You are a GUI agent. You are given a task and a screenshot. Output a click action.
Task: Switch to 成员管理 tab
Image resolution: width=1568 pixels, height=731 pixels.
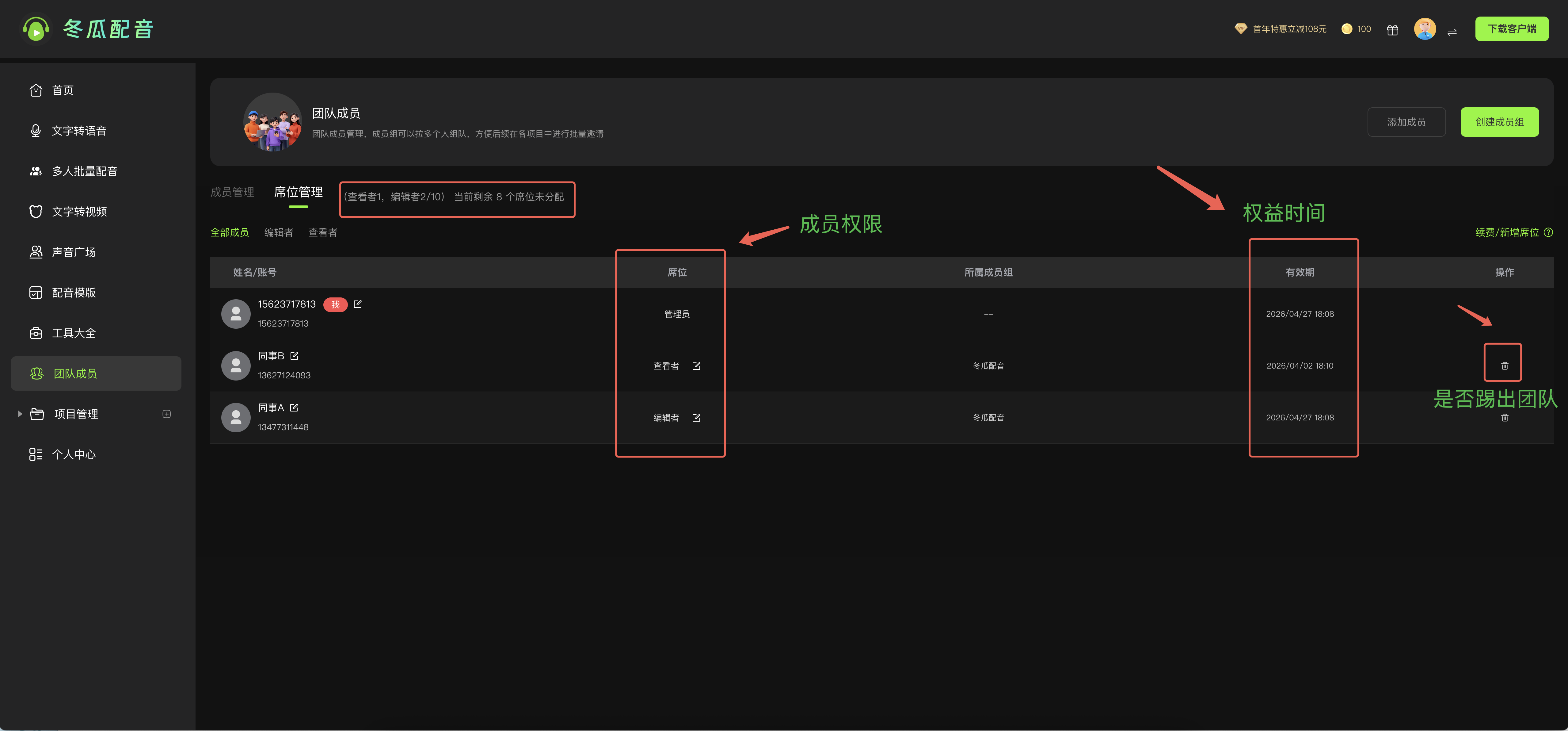coord(232,192)
